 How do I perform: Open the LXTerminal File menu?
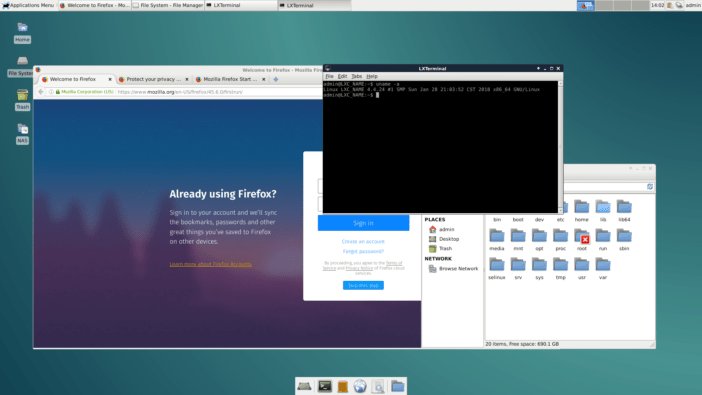point(330,77)
